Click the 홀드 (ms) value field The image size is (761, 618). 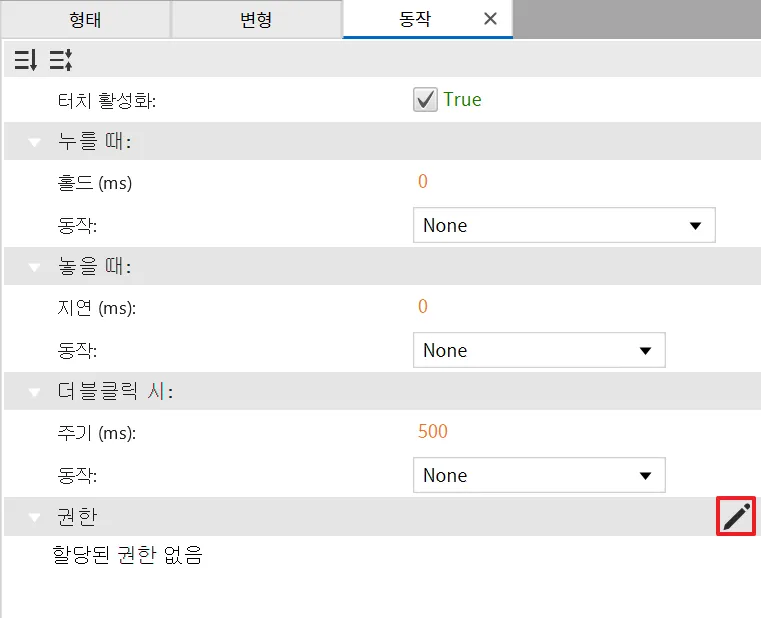click(x=423, y=182)
